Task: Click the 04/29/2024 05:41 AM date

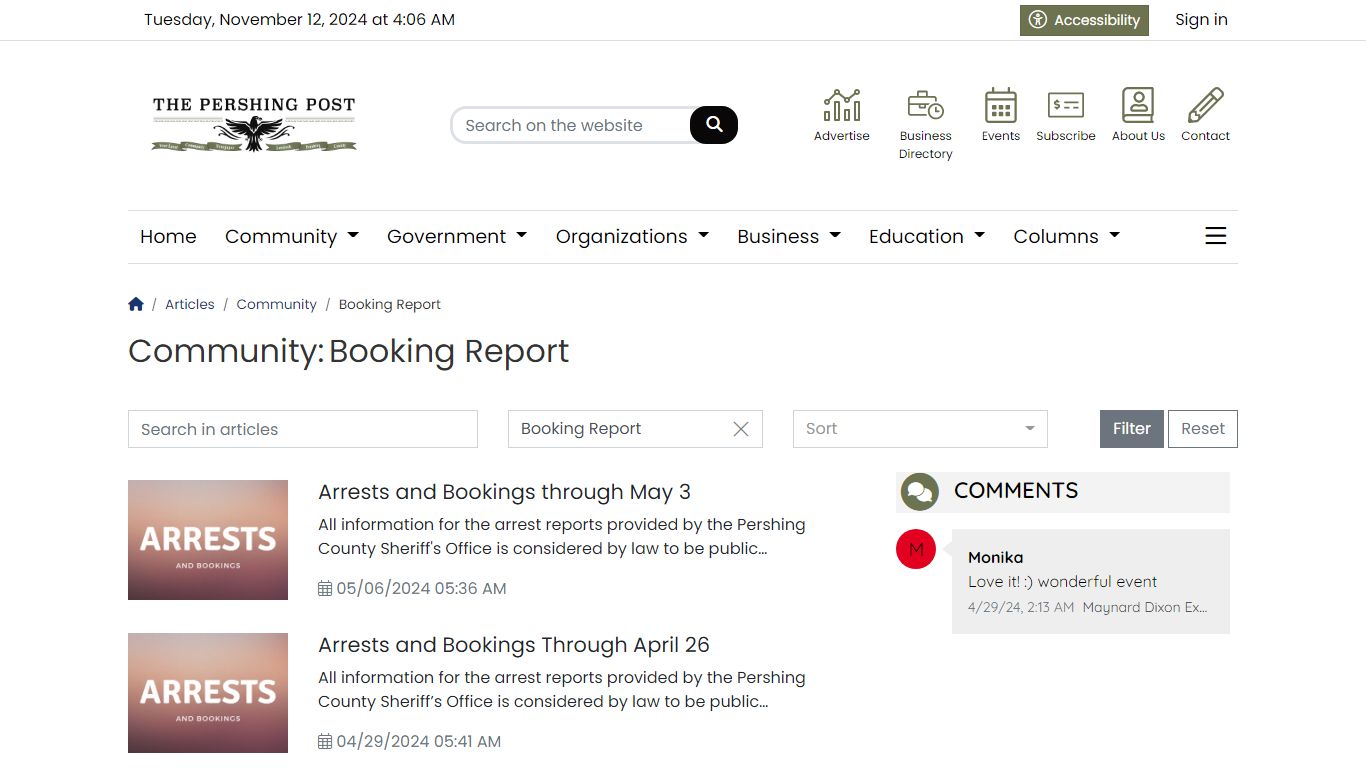Action: [x=419, y=741]
